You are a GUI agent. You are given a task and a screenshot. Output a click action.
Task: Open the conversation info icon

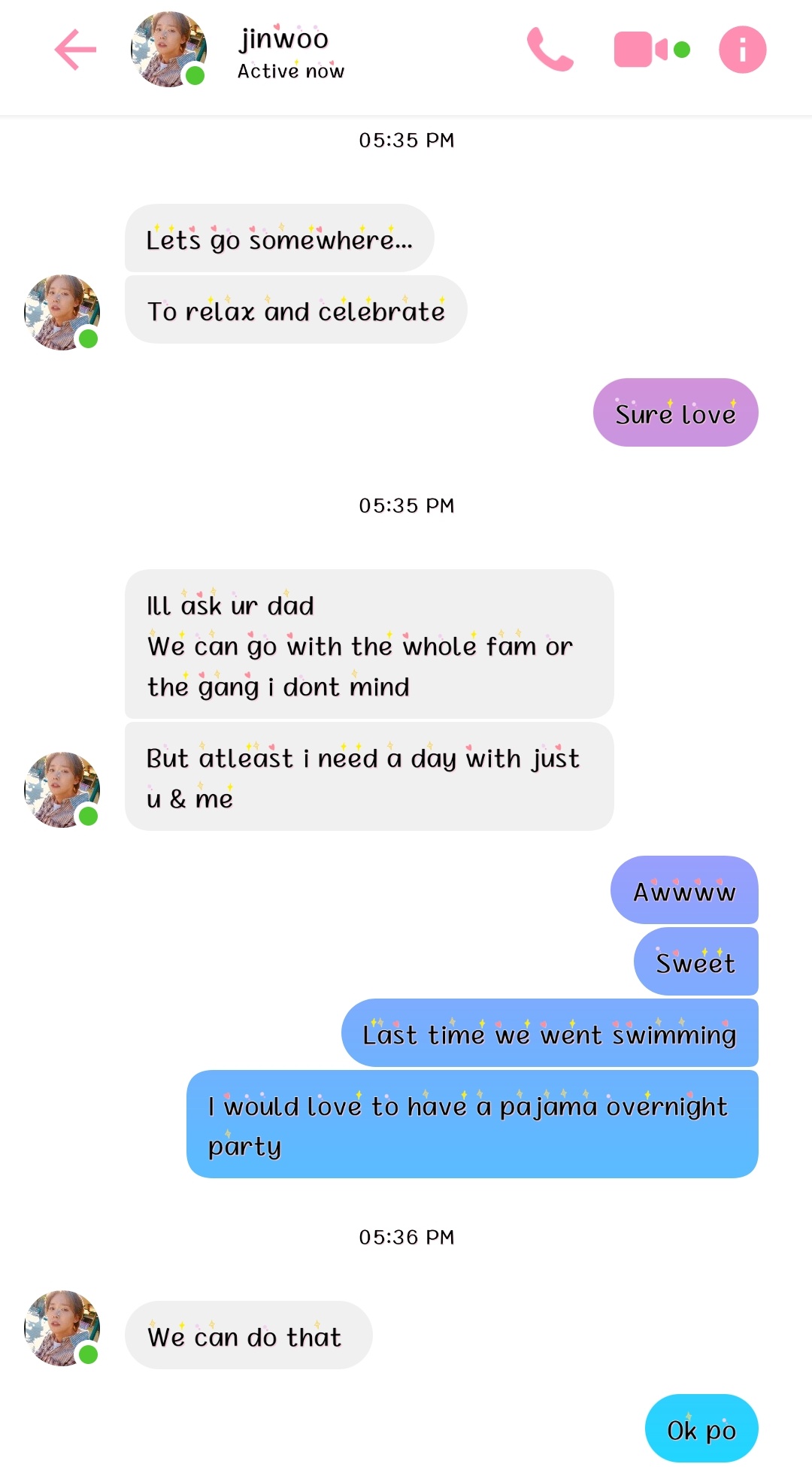coord(742,50)
